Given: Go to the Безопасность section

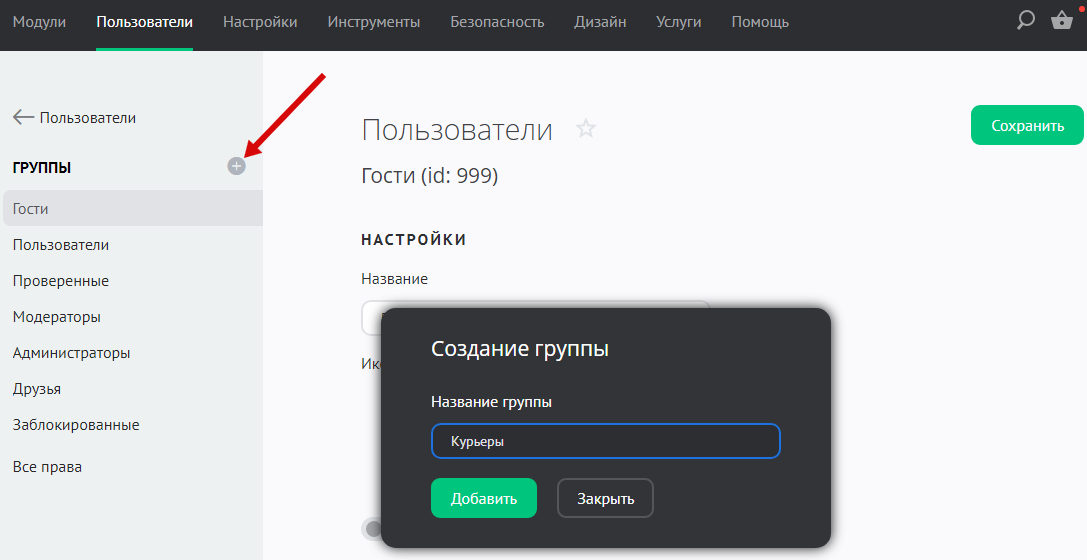Looking at the screenshot, I should (x=497, y=22).
